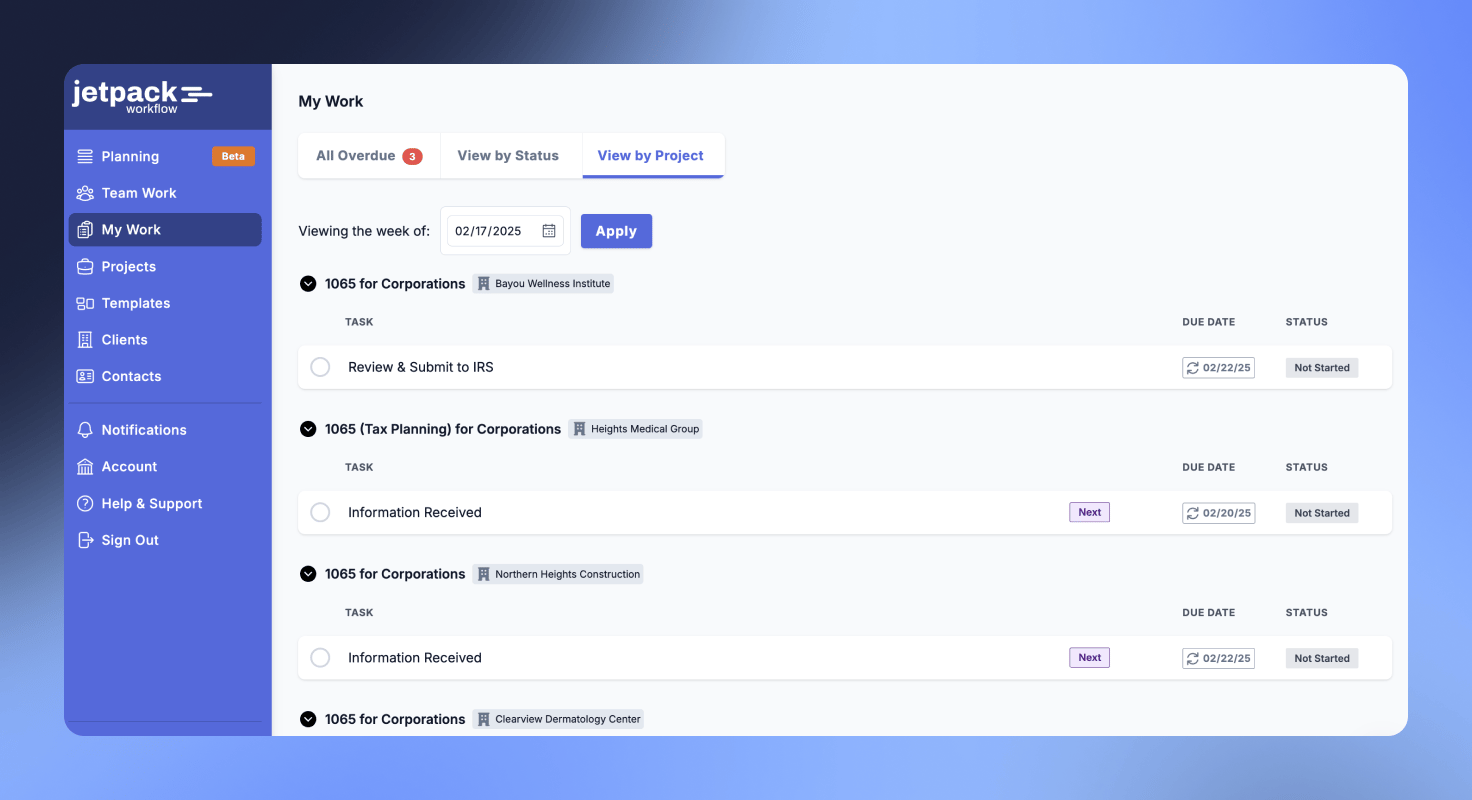
Task: Click the Clients building icon
Action: click(85, 340)
